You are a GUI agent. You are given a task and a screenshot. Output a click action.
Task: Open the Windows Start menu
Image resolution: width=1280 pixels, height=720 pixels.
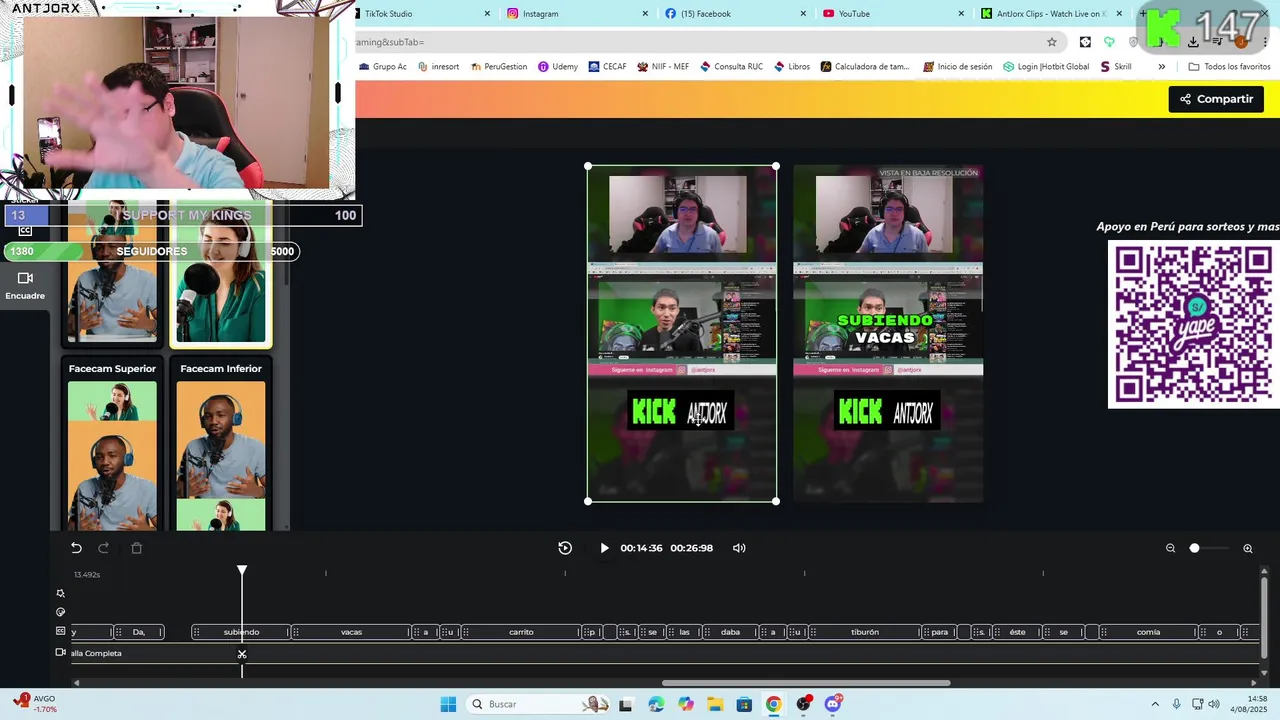point(448,704)
